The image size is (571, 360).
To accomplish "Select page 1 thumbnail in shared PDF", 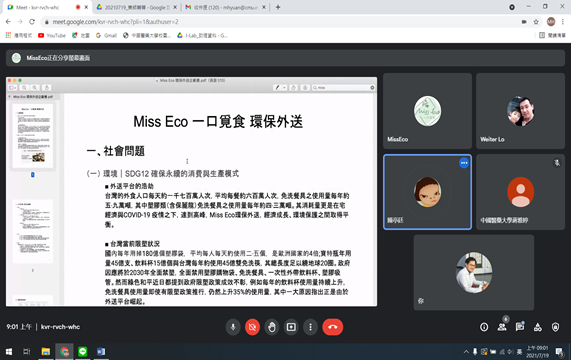I will (x=33, y=136).
